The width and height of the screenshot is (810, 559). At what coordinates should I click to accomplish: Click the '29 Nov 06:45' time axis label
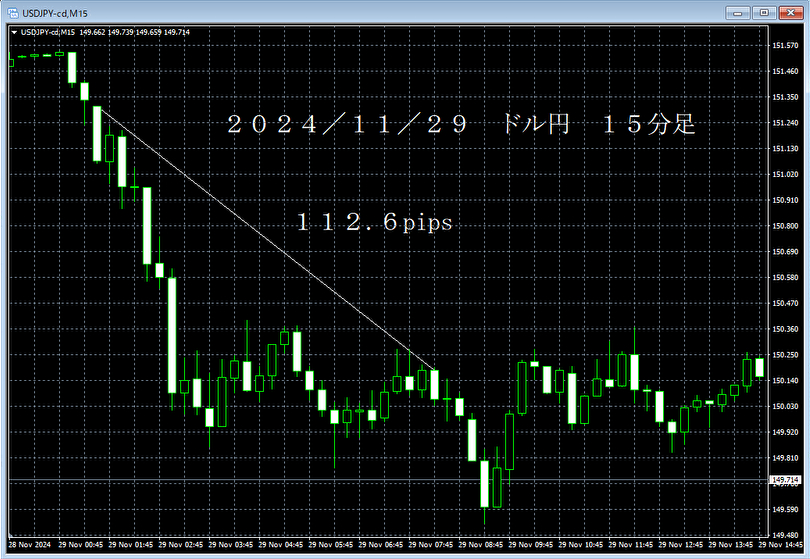coord(381,545)
